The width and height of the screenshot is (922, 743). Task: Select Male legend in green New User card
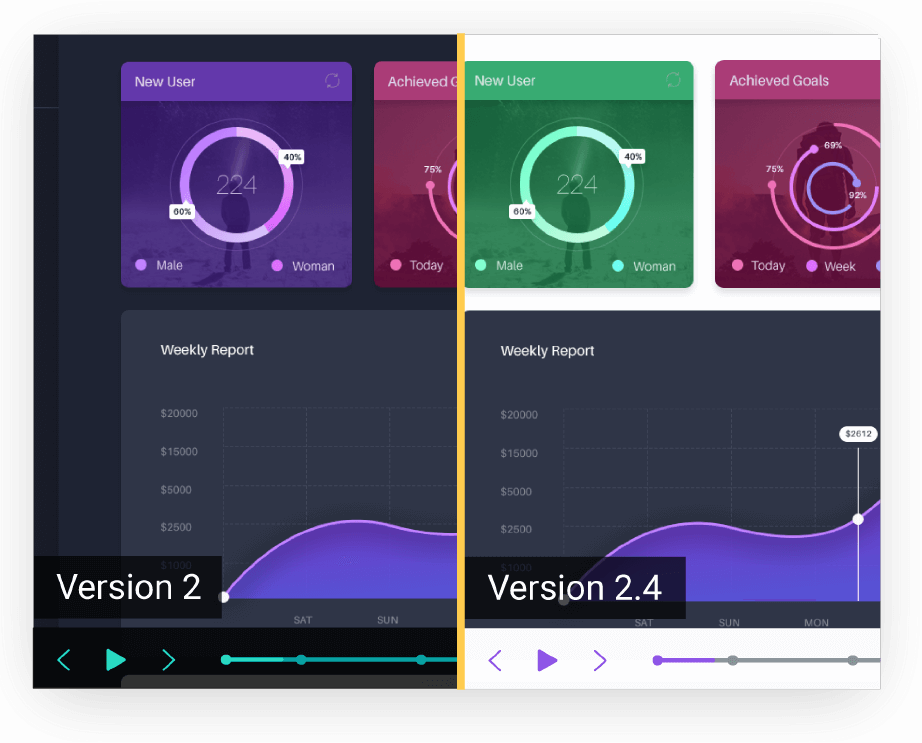click(x=499, y=265)
